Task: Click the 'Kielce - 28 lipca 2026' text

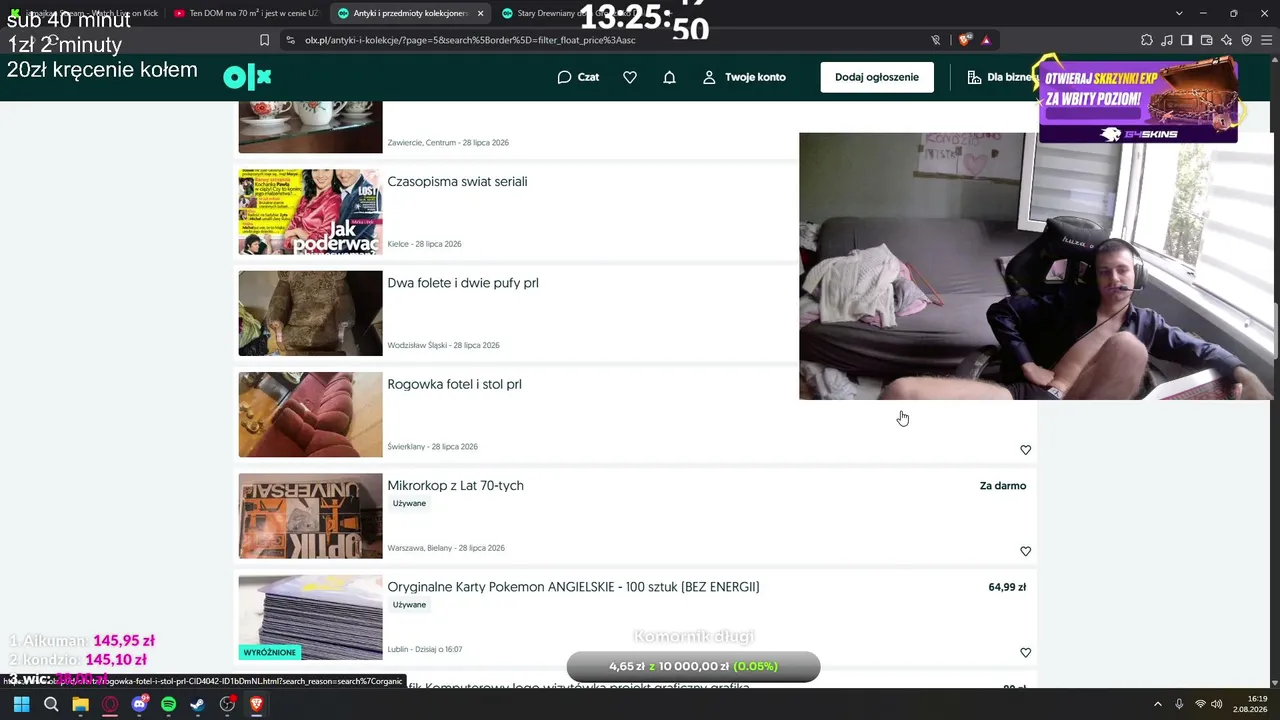Action: [x=424, y=244]
